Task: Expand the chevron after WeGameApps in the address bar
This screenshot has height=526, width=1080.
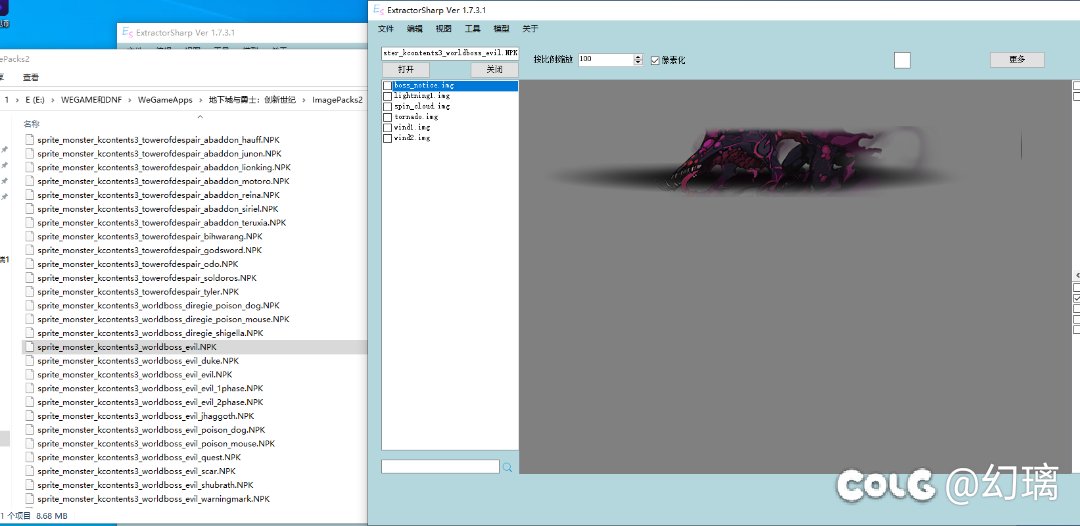Action: click(x=201, y=100)
